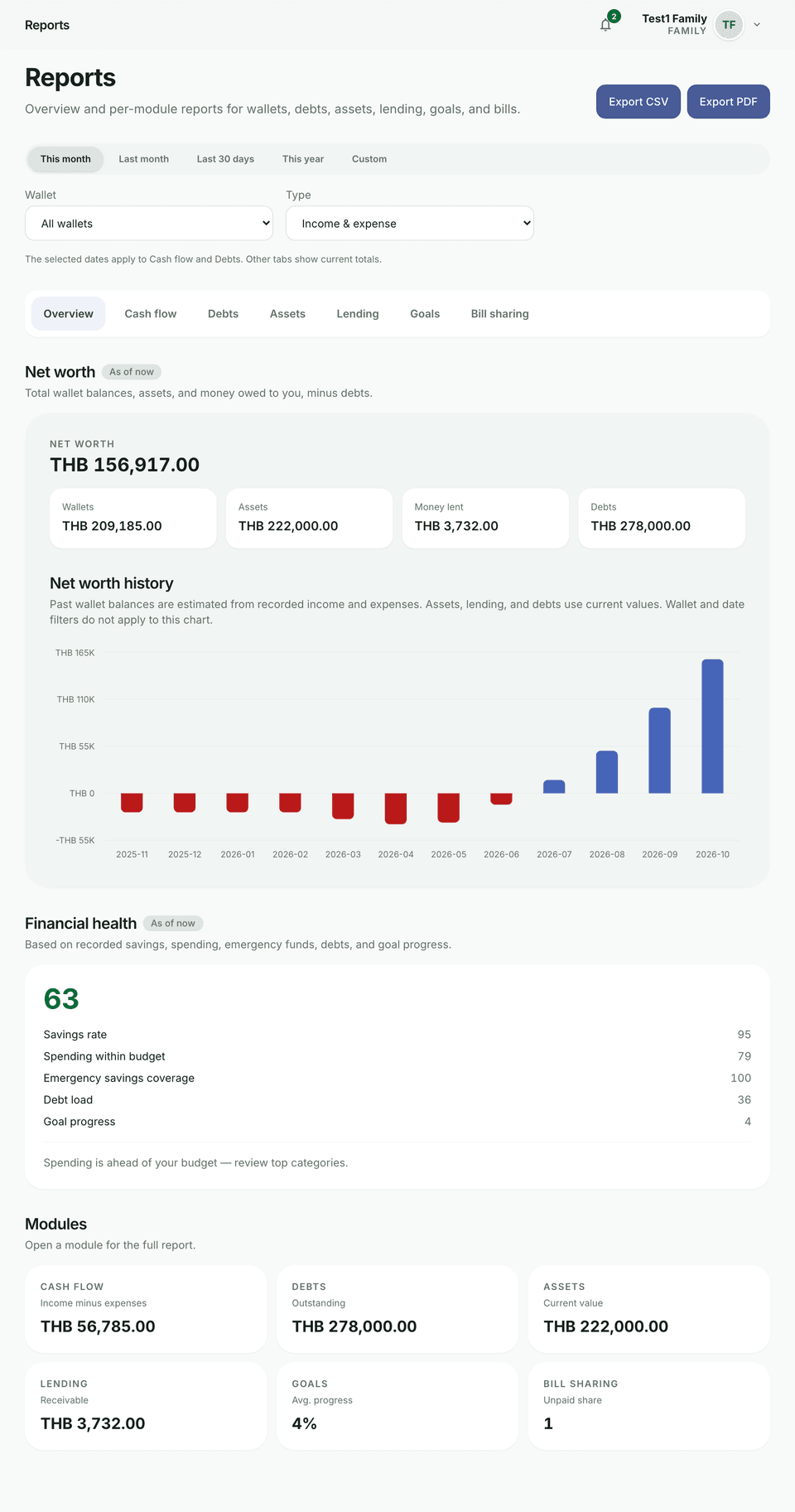
Task: Open the Goals Avg. progress module card
Action: coord(397,1406)
